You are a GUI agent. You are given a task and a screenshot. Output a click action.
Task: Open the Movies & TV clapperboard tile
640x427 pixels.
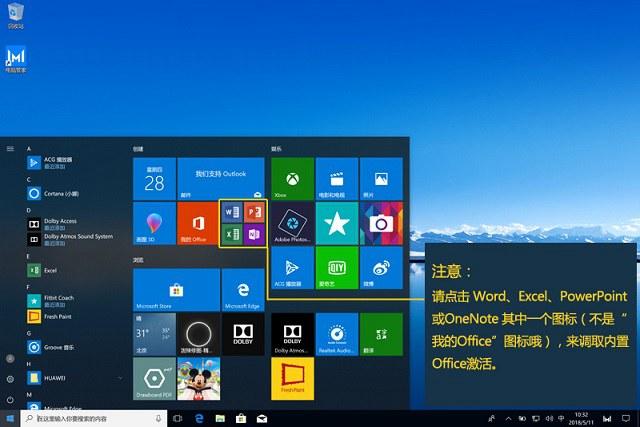click(337, 179)
